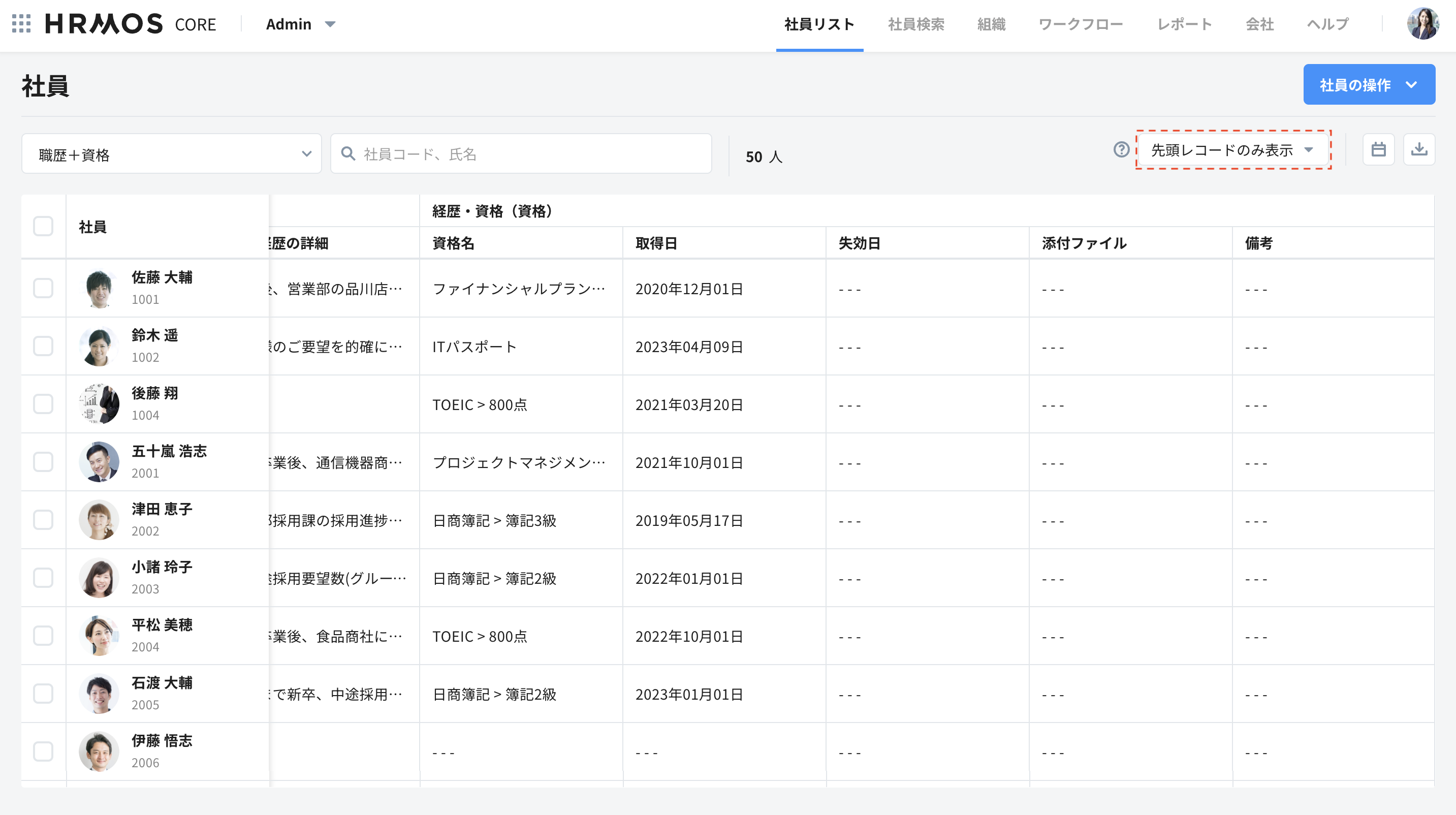Click the 社員の操作 button
1456x815 pixels.
(1369, 85)
